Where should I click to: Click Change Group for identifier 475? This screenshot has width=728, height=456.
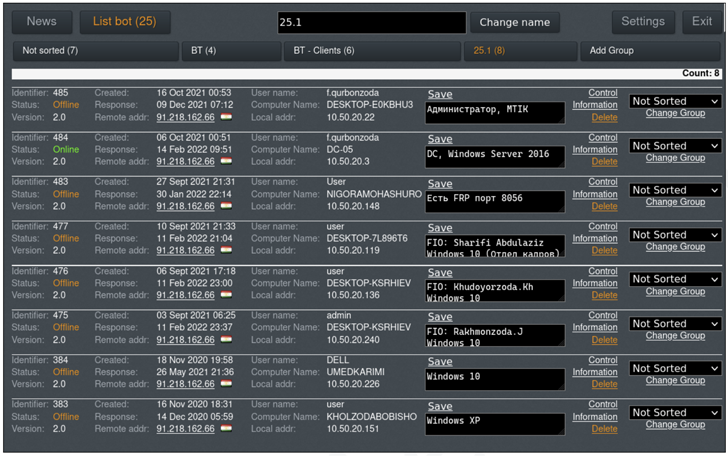(675, 336)
